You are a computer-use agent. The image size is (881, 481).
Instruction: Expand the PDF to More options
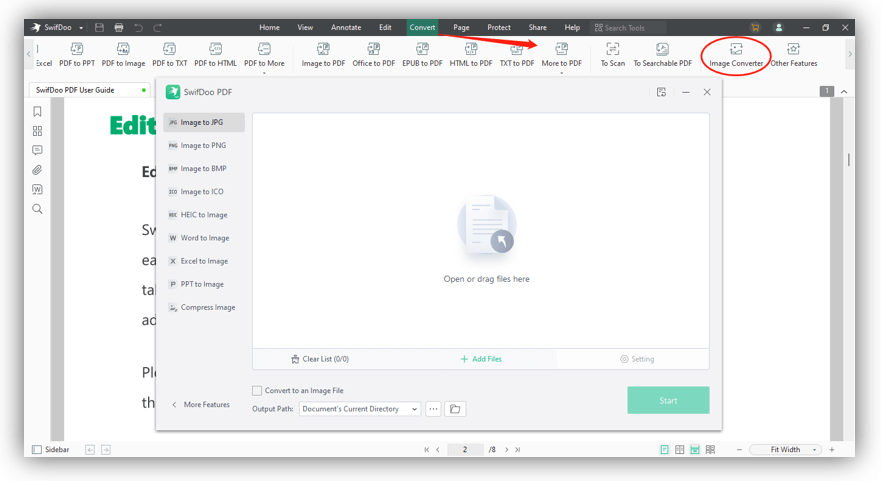coord(264,56)
